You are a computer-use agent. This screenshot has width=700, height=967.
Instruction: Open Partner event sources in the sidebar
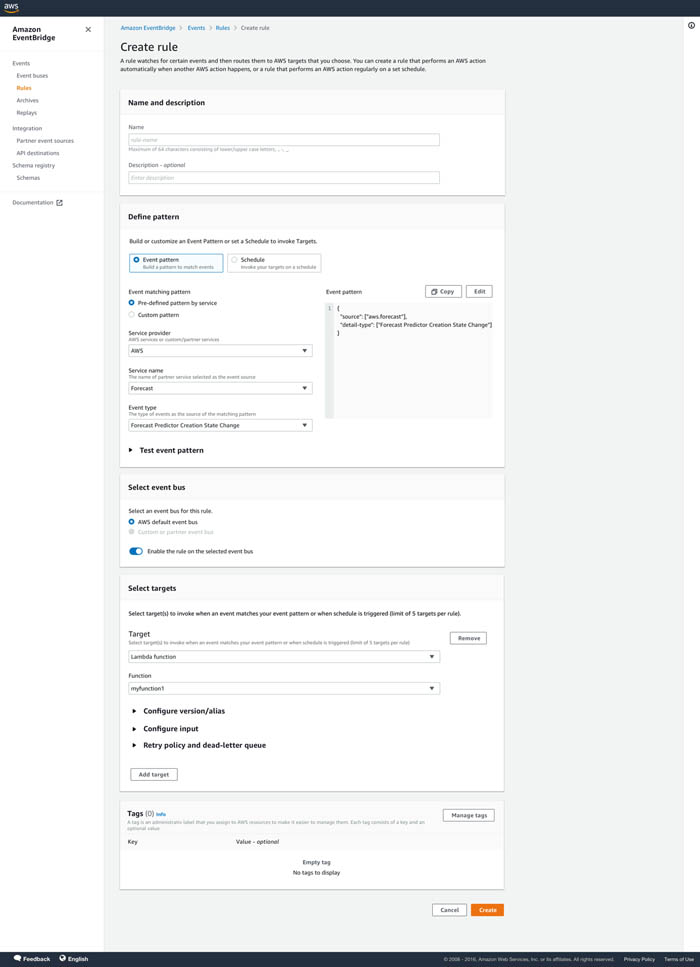[x=45, y=141]
